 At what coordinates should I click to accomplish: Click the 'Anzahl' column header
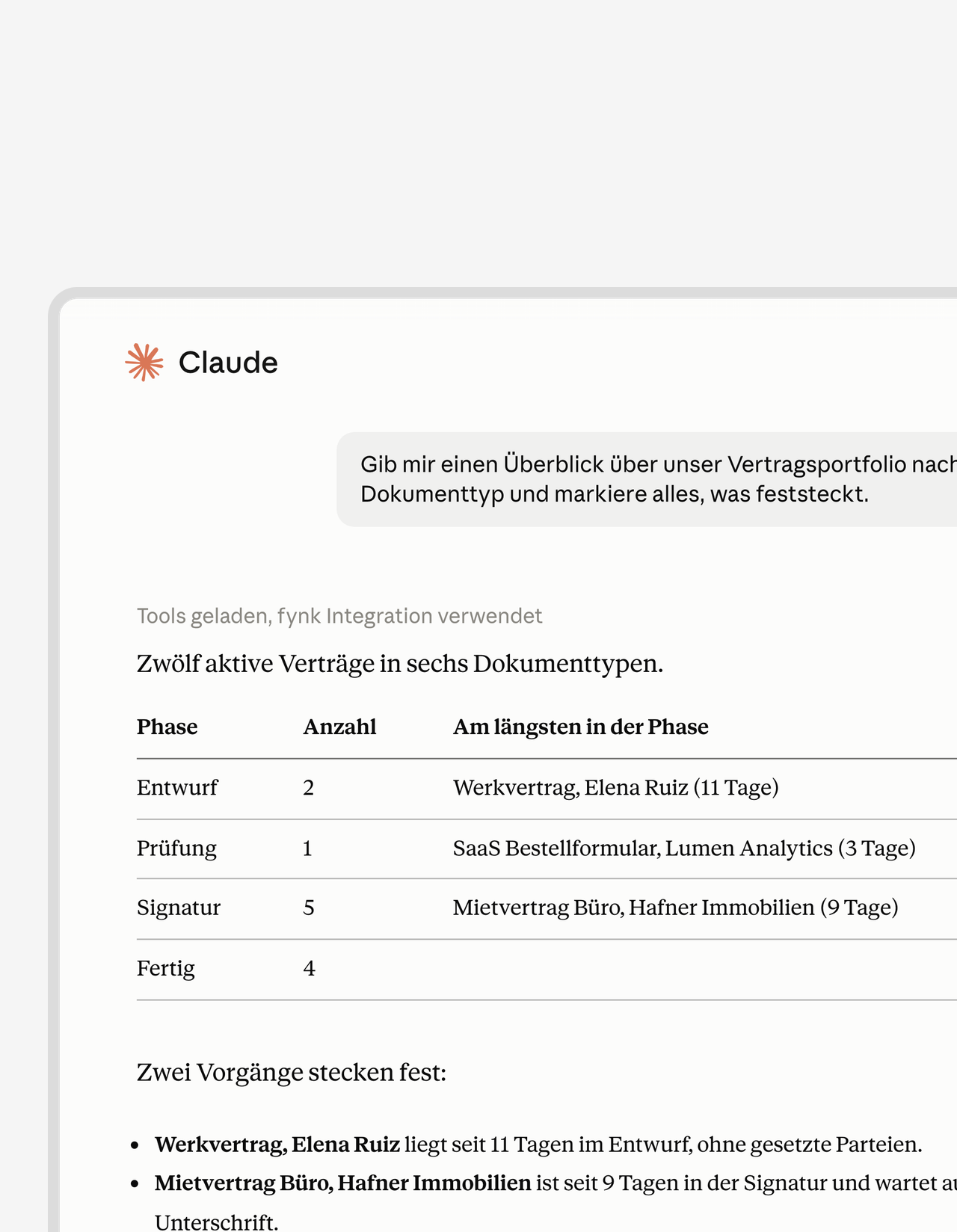(339, 727)
